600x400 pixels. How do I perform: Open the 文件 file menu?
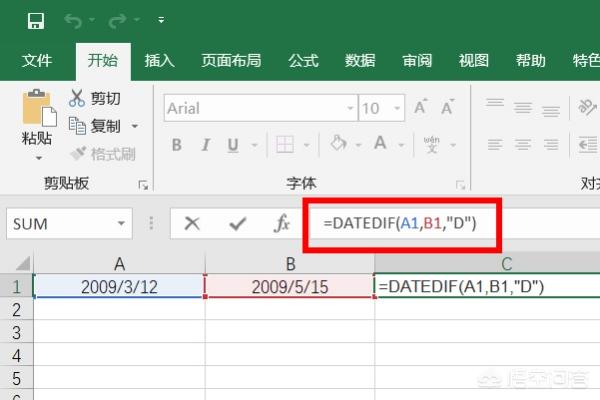pyautogui.click(x=37, y=60)
